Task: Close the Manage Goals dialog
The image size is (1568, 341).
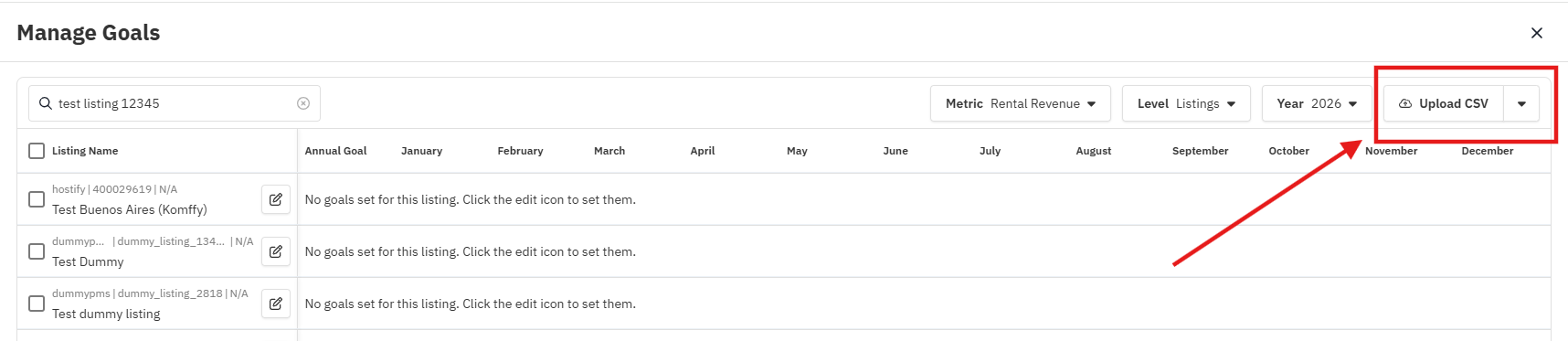Action: pos(1537,33)
